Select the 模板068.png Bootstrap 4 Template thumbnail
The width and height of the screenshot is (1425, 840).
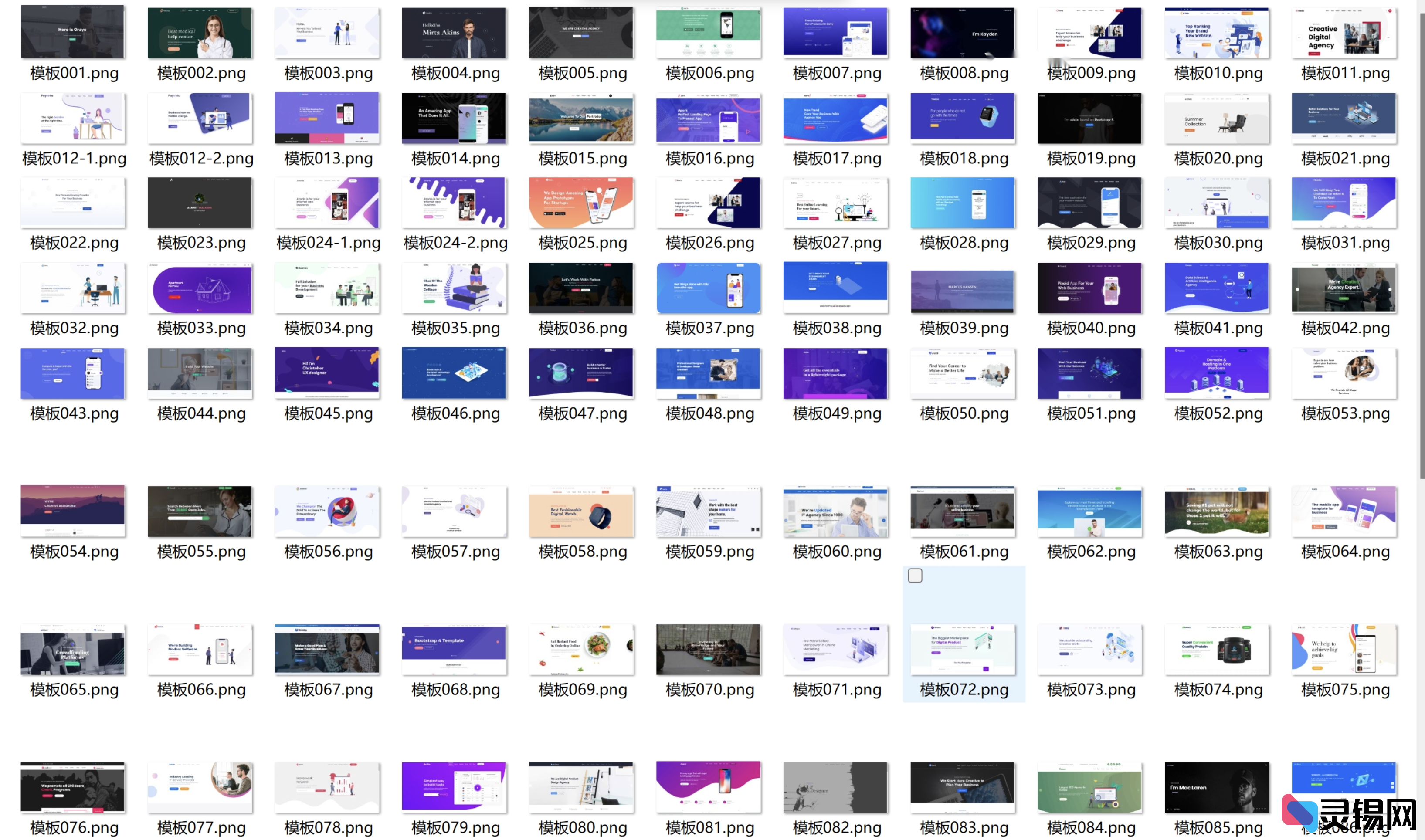point(454,649)
